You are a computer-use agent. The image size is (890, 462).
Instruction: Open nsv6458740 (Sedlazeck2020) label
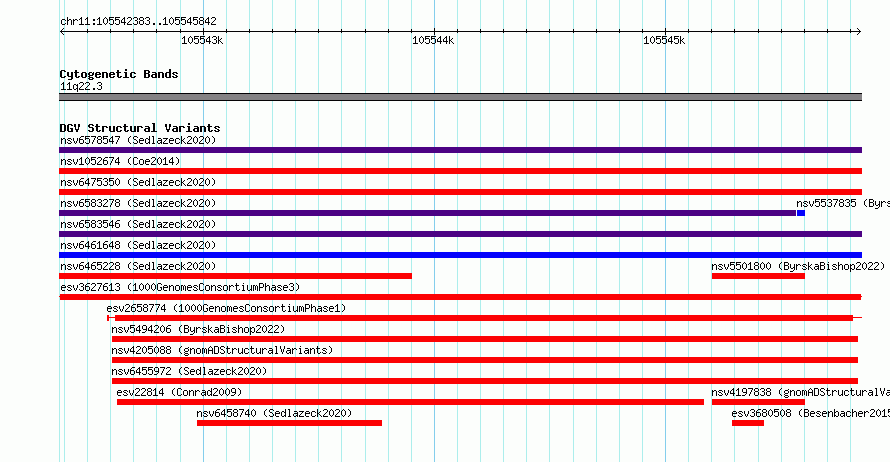click(274, 413)
